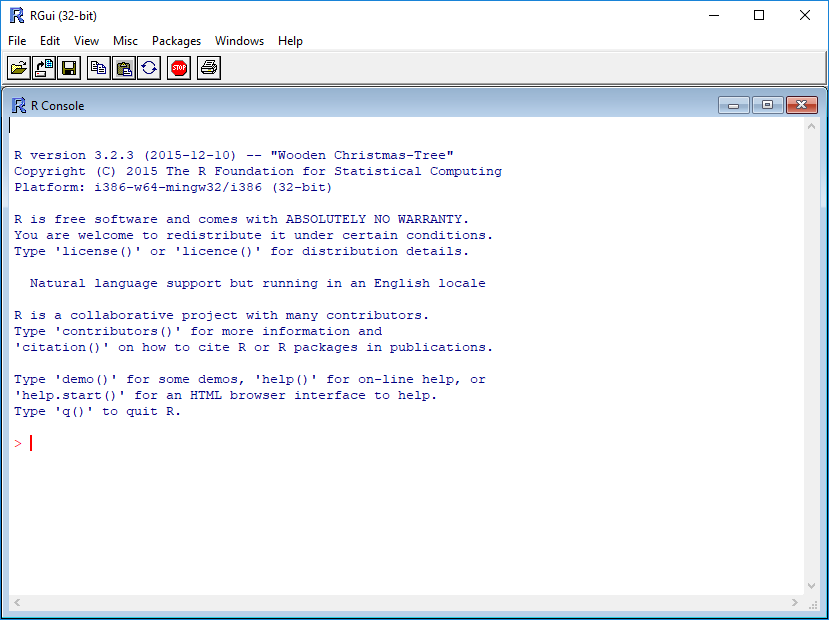The width and height of the screenshot is (829, 620).
Task: Click the 'Type 'contributors()'' text line
Action: click(x=198, y=331)
